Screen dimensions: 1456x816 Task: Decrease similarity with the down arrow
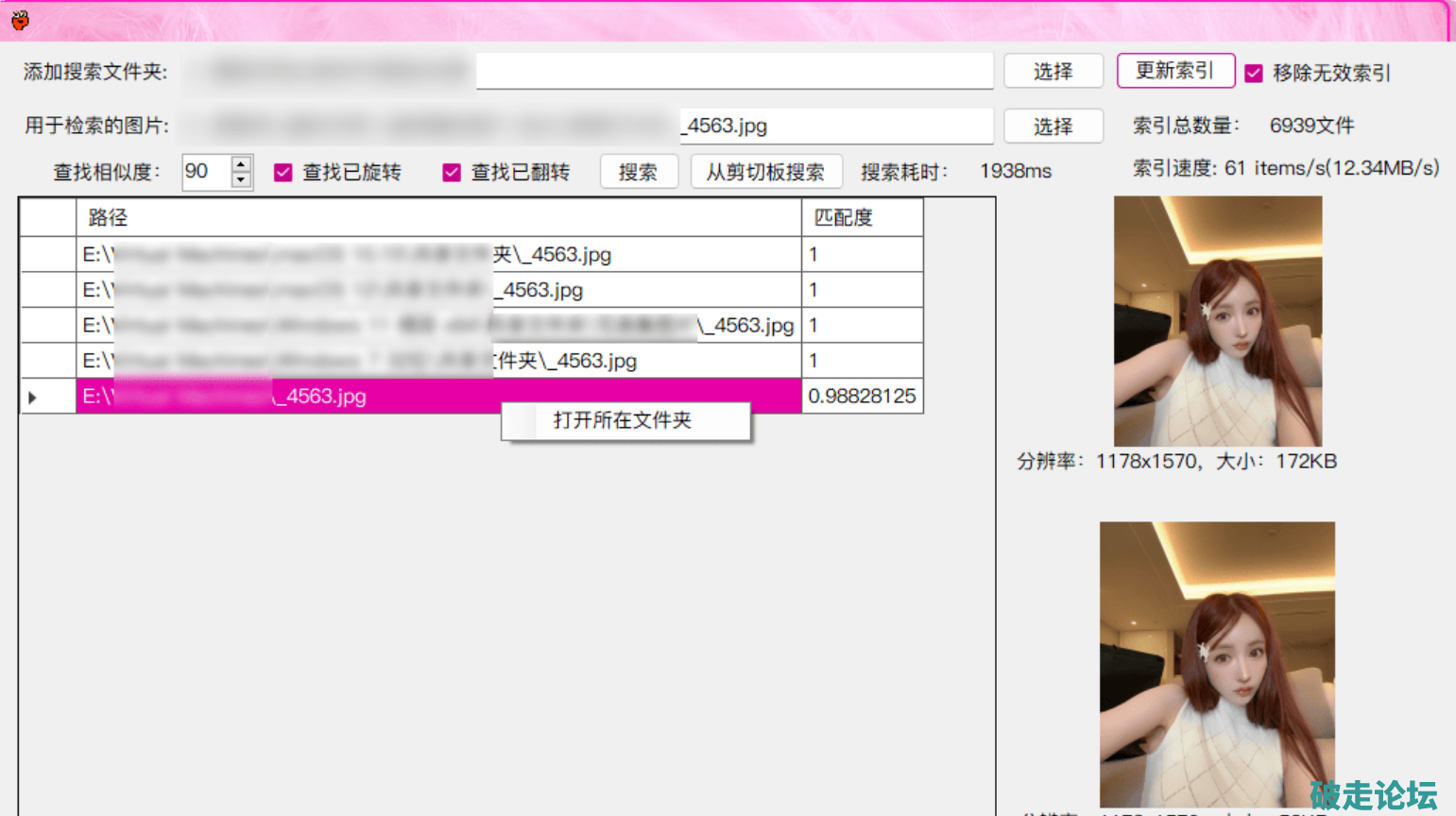click(242, 179)
